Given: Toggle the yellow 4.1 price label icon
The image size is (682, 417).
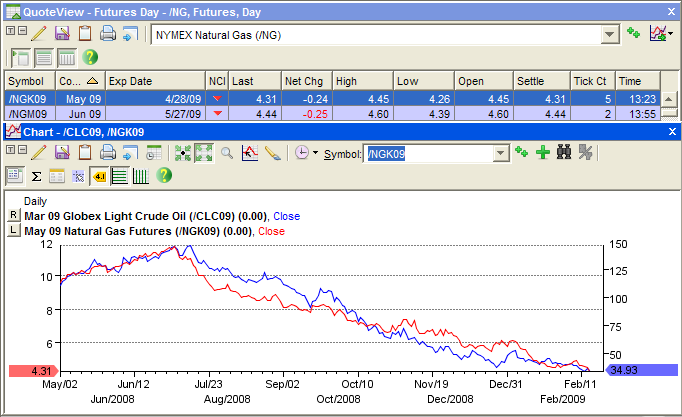Looking at the screenshot, I should tap(100, 177).
